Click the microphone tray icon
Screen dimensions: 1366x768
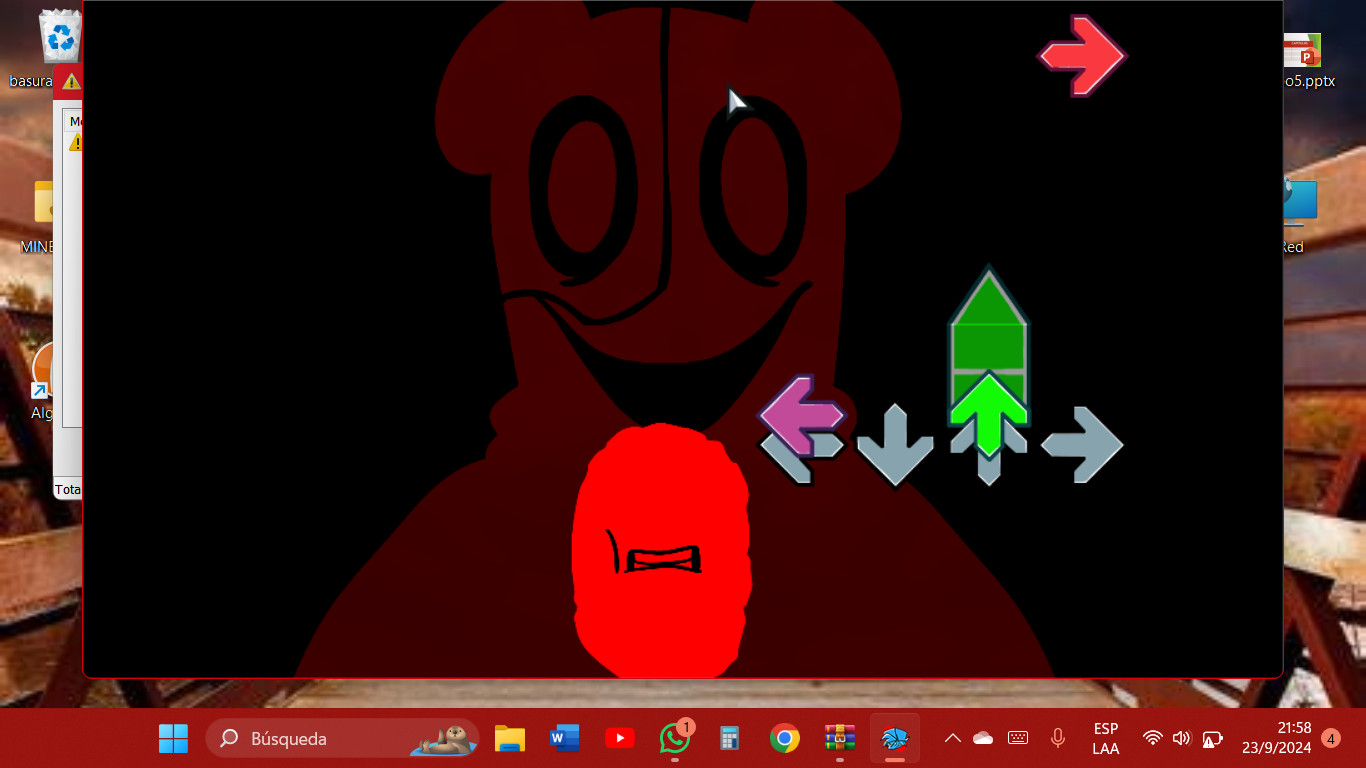tap(1058, 739)
